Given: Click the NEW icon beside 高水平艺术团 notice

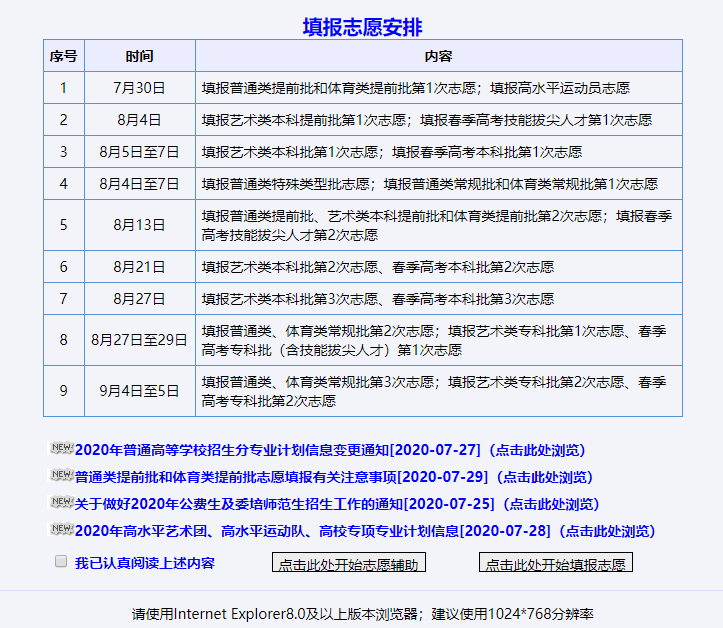Looking at the screenshot, I should pyautogui.click(x=61, y=530).
